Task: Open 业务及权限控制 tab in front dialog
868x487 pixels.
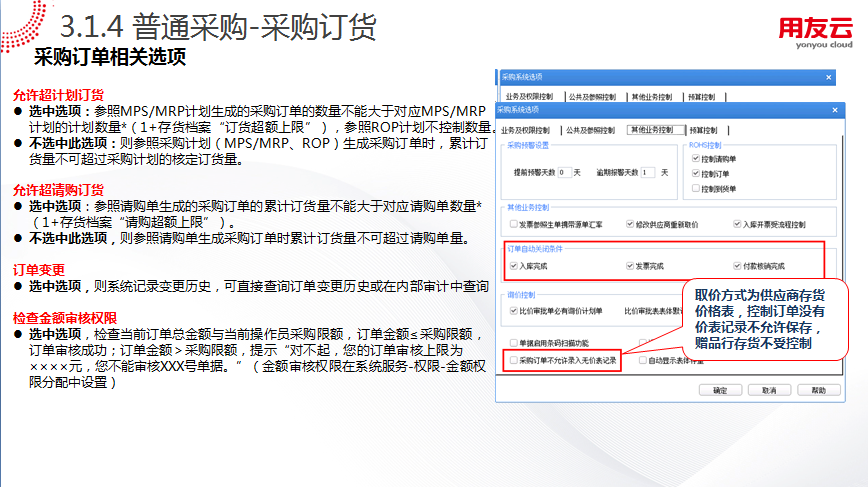Action: [x=526, y=130]
